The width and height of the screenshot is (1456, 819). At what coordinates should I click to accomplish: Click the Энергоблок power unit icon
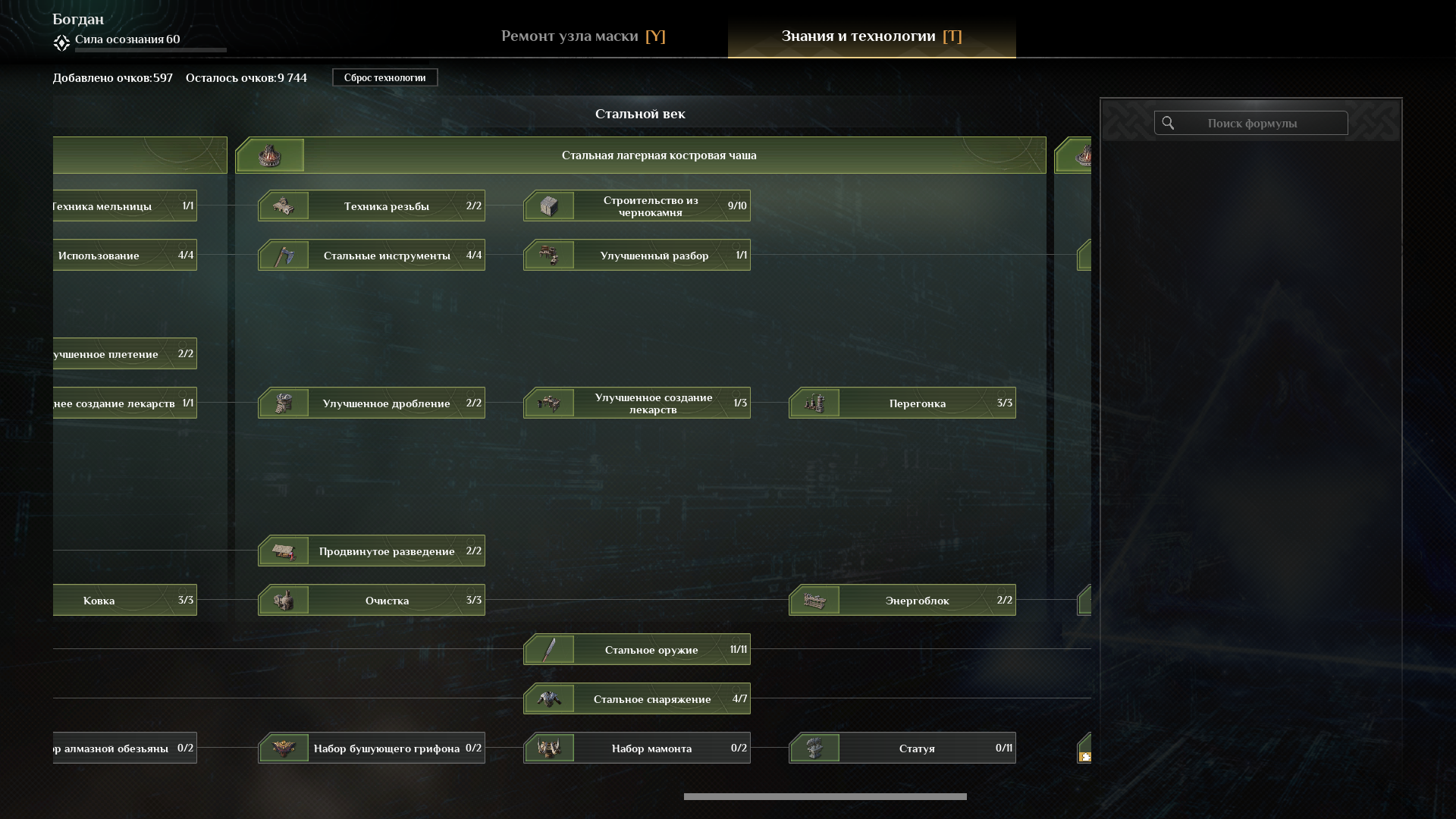pos(814,601)
